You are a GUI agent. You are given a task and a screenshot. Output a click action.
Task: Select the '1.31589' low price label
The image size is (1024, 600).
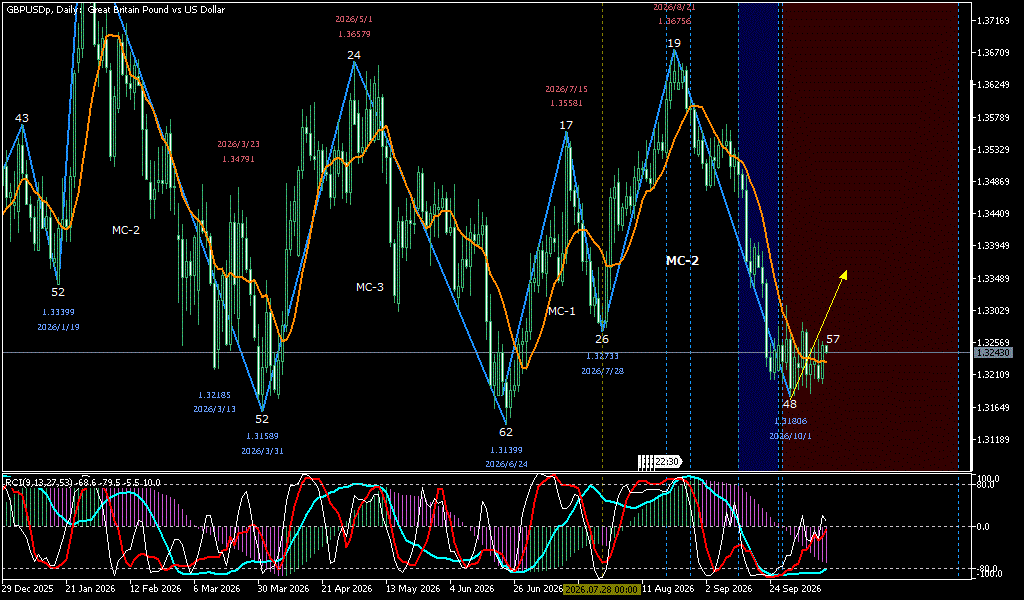click(x=262, y=436)
